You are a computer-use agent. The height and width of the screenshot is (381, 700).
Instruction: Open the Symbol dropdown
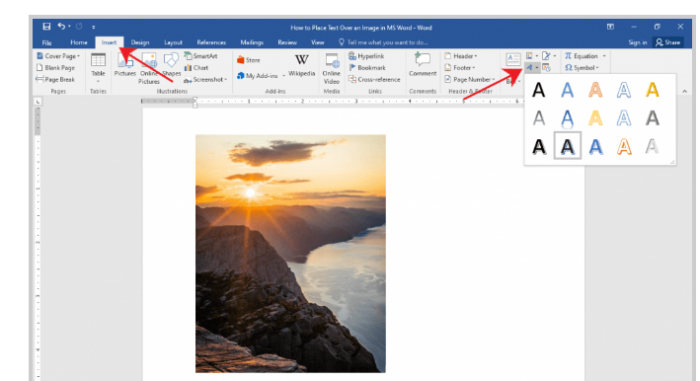pyautogui.click(x=582, y=67)
